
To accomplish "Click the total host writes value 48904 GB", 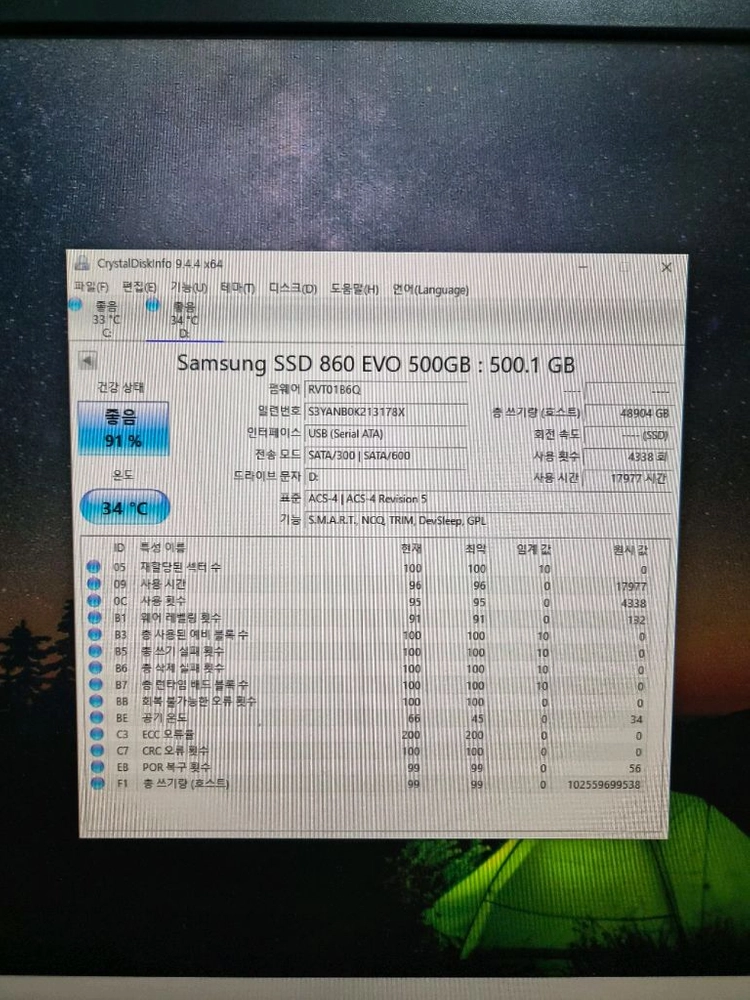I will click(628, 413).
